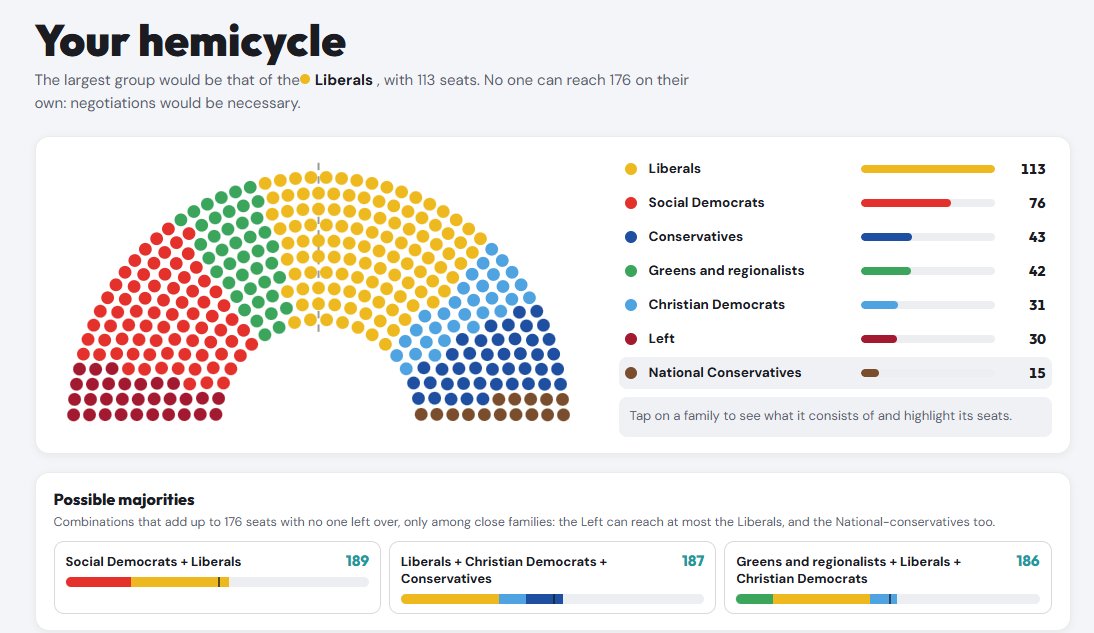
Task: Open Greens and regionalists + Liberals card
Action: click(887, 577)
